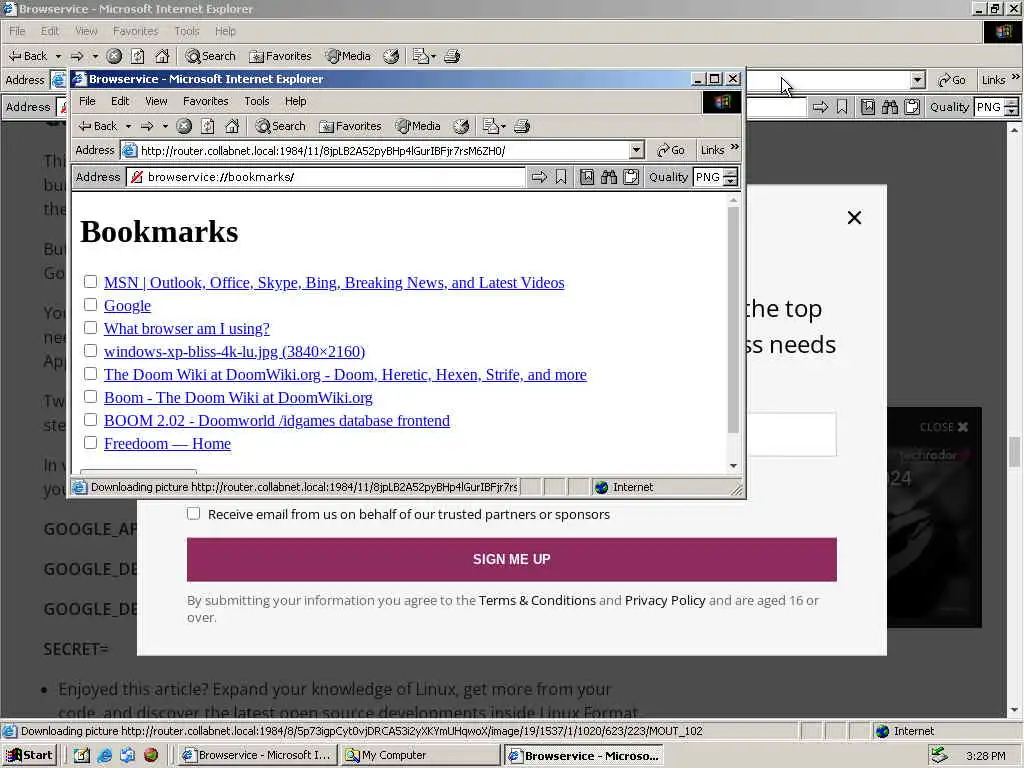Viewport: 1024px width, 768px height.
Task: Check the Google bookmark checkbox
Action: [91, 304]
